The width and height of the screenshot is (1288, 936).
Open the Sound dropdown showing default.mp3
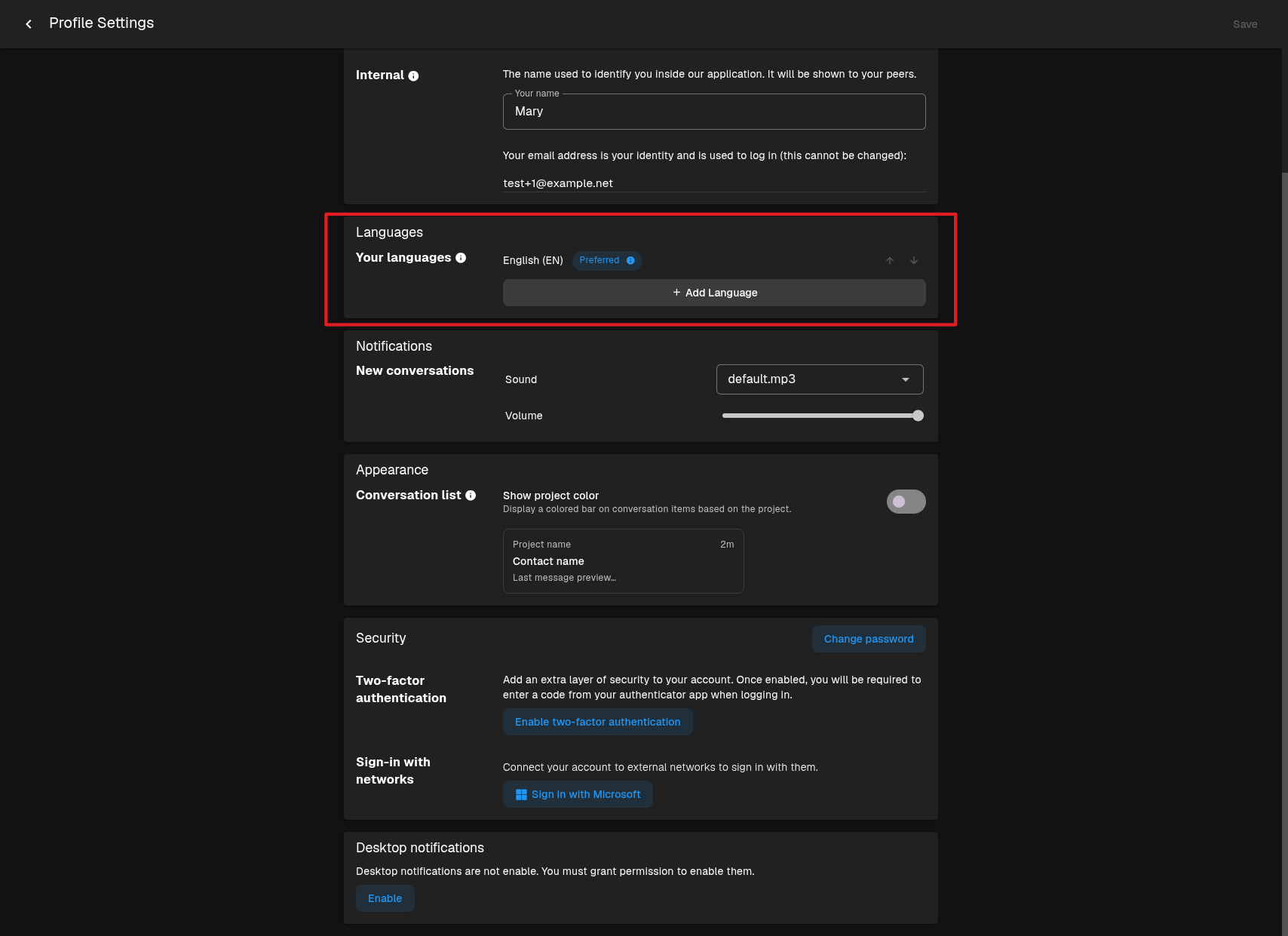point(820,379)
